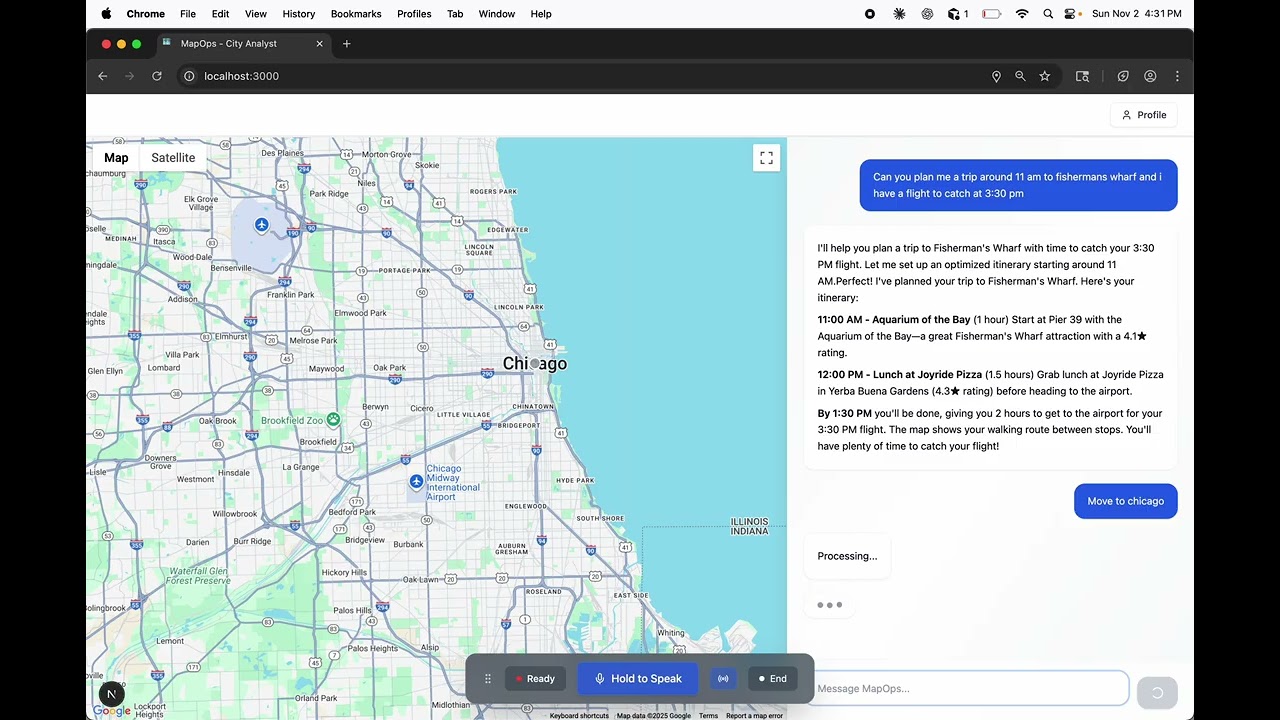Open the zoom indicator in address bar

pos(1020,76)
